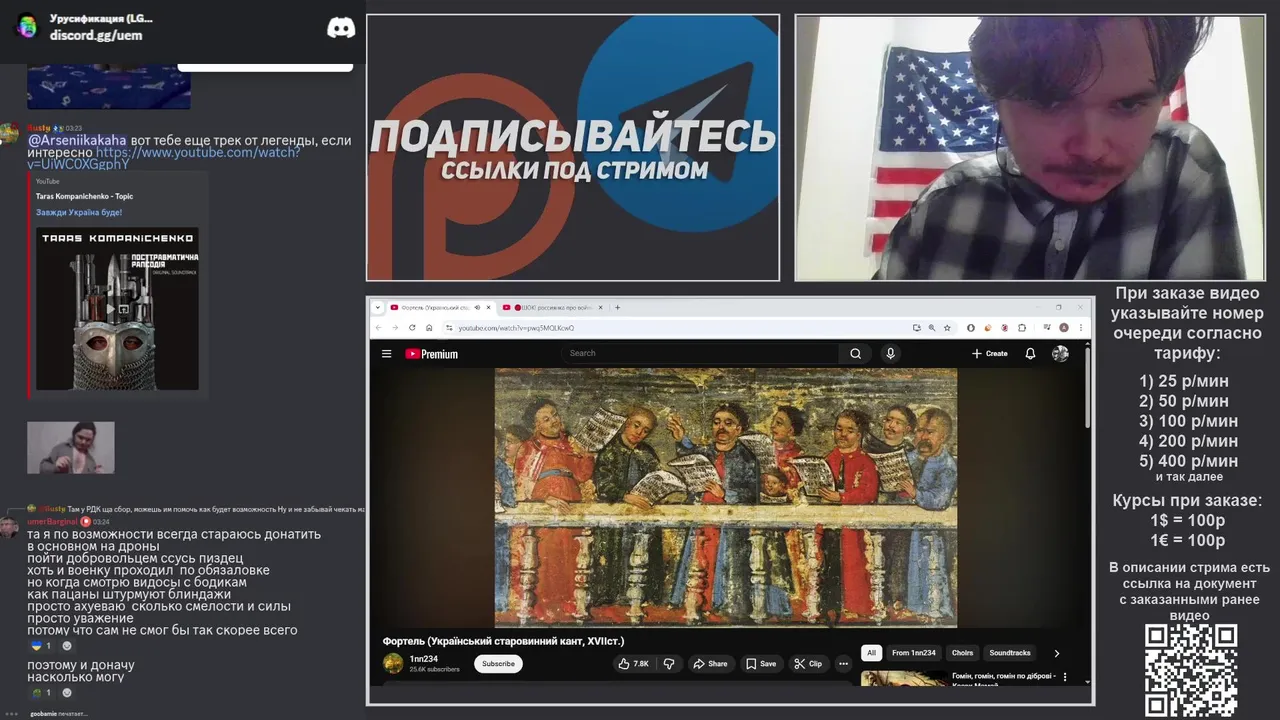Open Chrome three-dot menu
Viewport: 1280px width, 720px height.
[1081, 327]
